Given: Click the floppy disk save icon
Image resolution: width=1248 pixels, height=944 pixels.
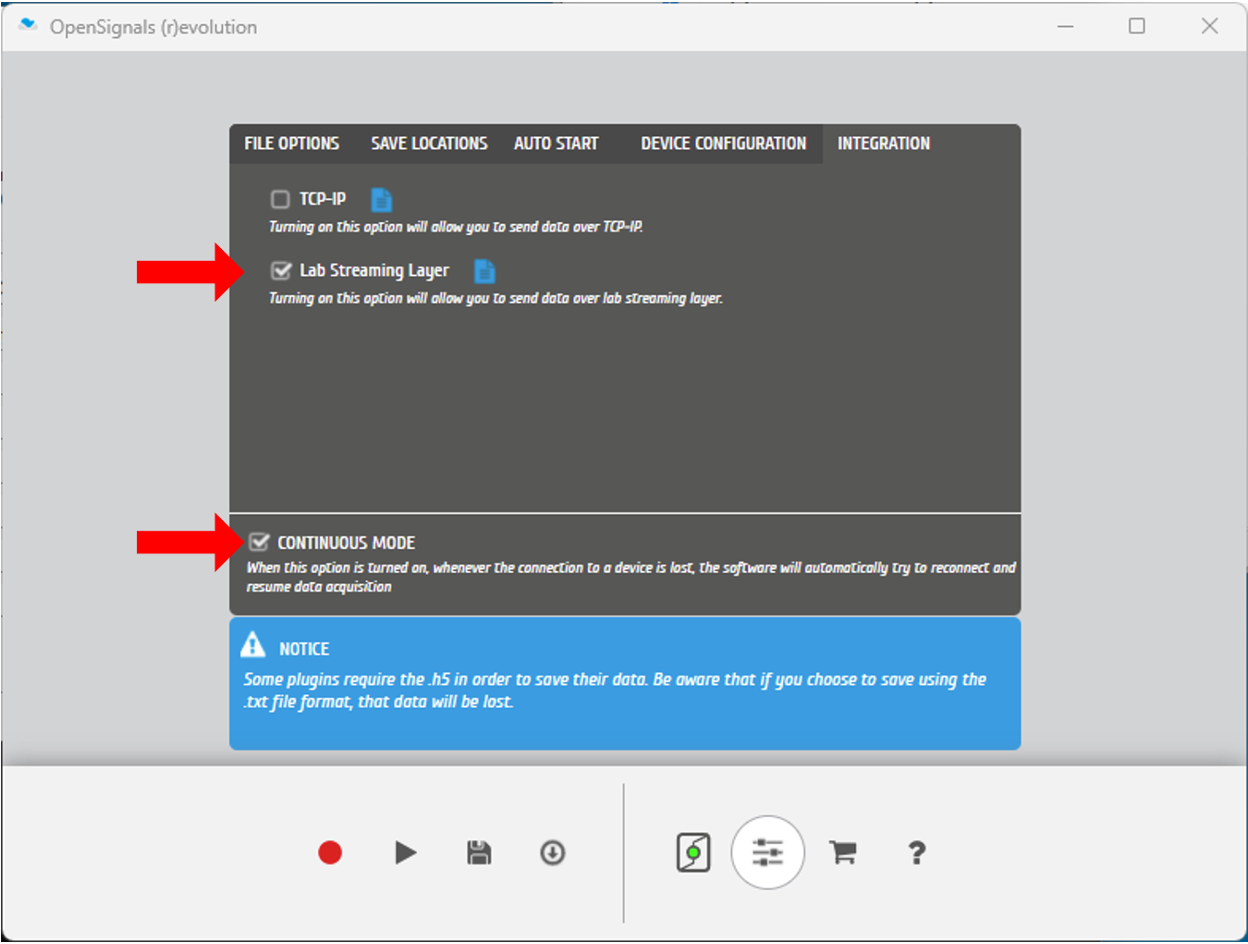Looking at the screenshot, I should [479, 853].
